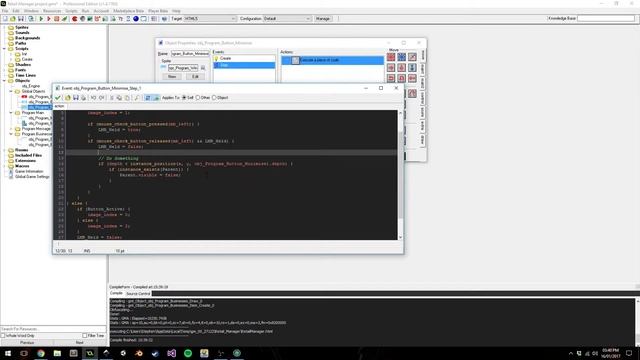Click the Save project icon in main toolbar
Image resolution: width=640 pixels, height=360 pixels.
[20, 19]
